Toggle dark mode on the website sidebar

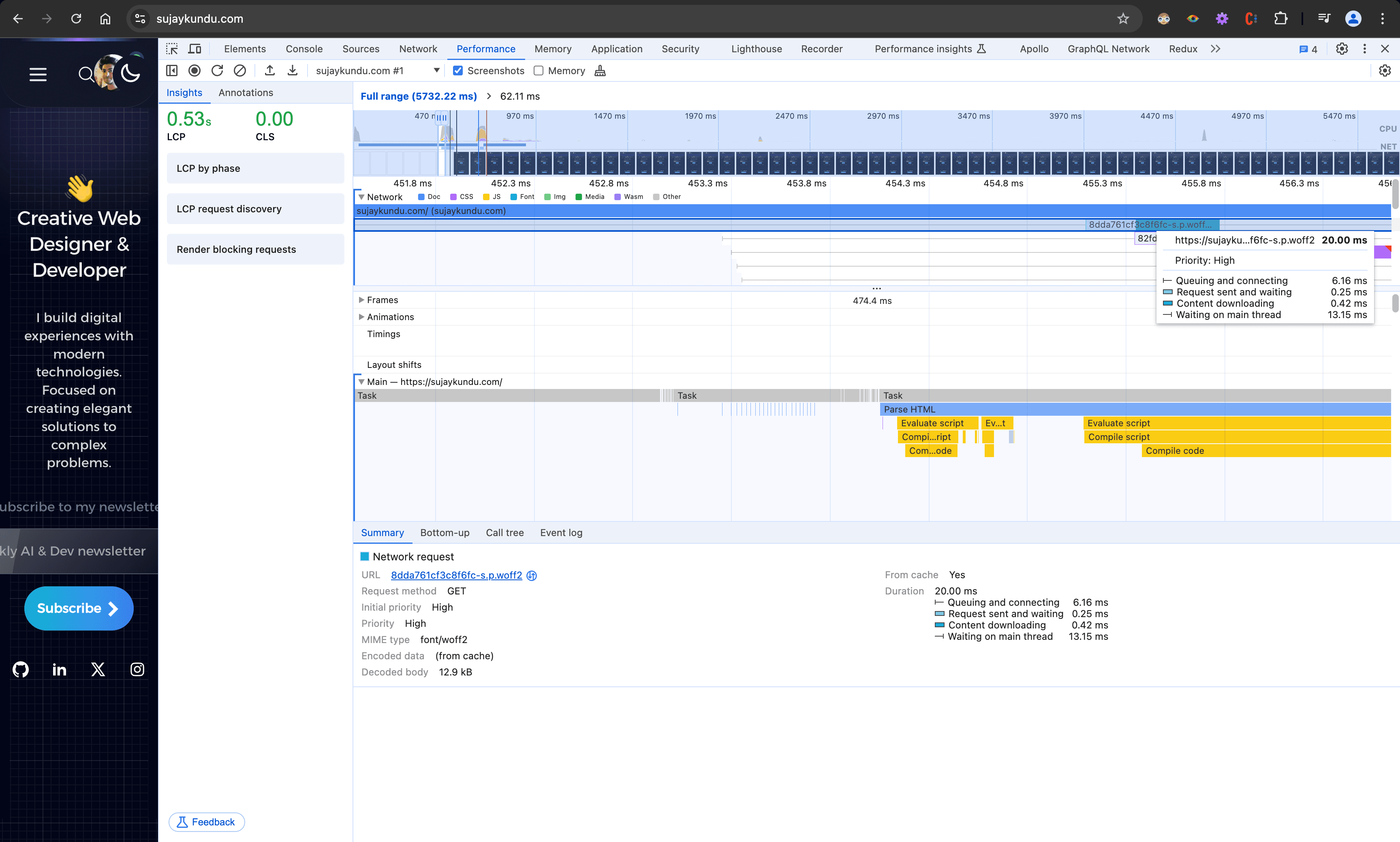[x=130, y=73]
